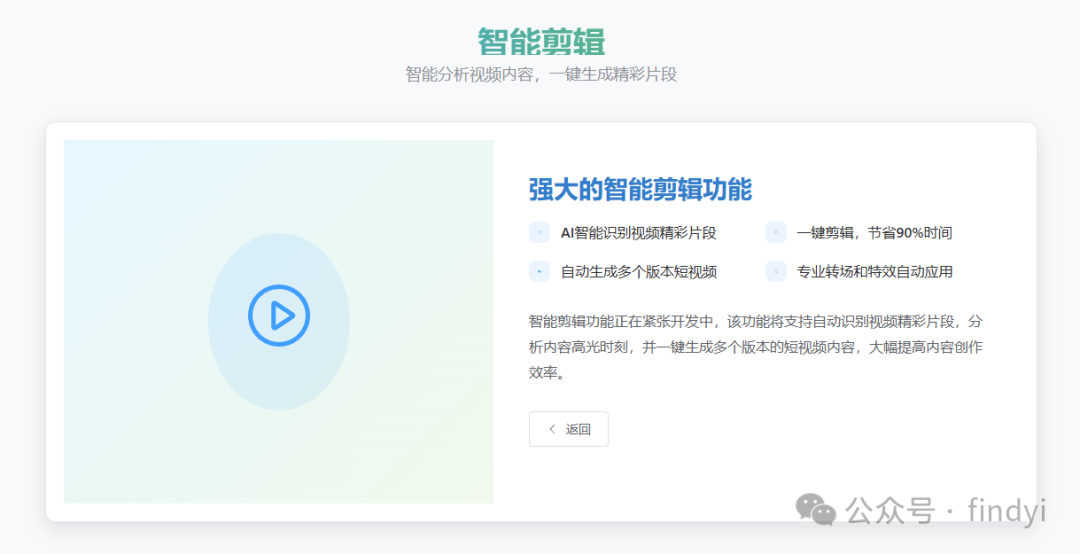This screenshot has height=554, width=1080.
Task: Click icon beside AI智能识别视频精彩片段
Action: point(539,232)
